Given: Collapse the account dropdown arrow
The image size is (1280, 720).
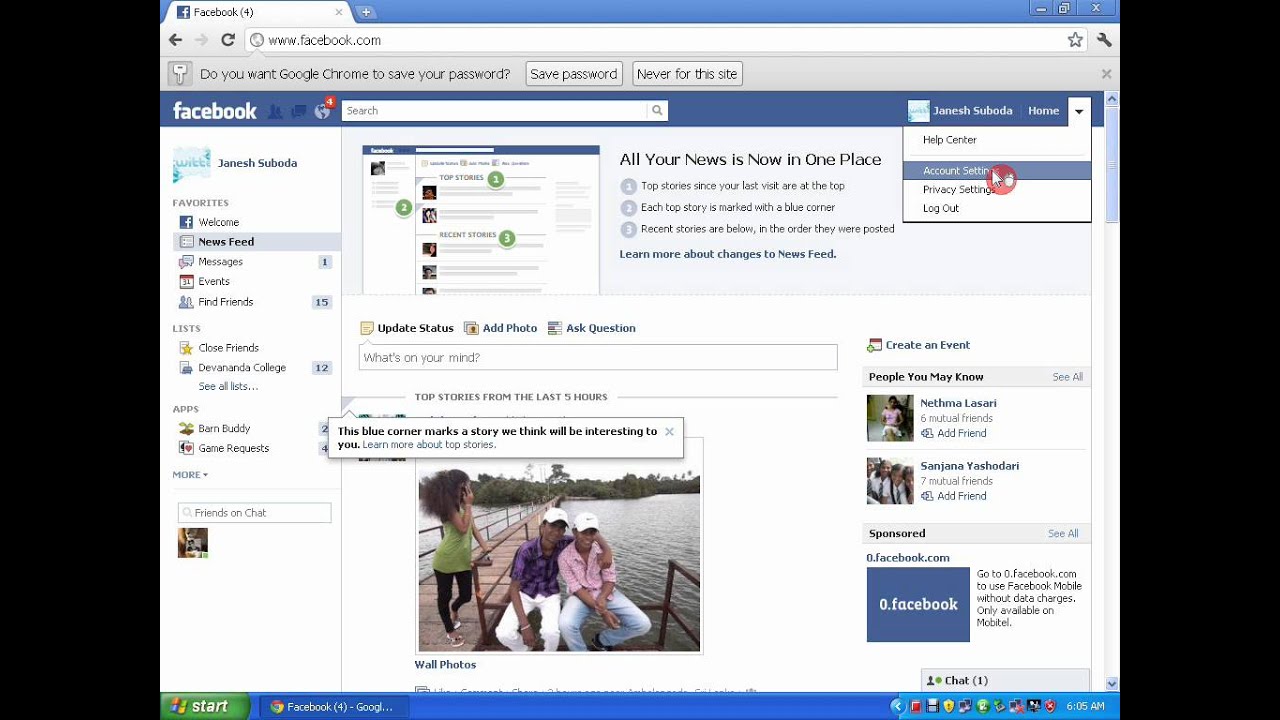Looking at the screenshot, I should click(x=1079, y=111).
